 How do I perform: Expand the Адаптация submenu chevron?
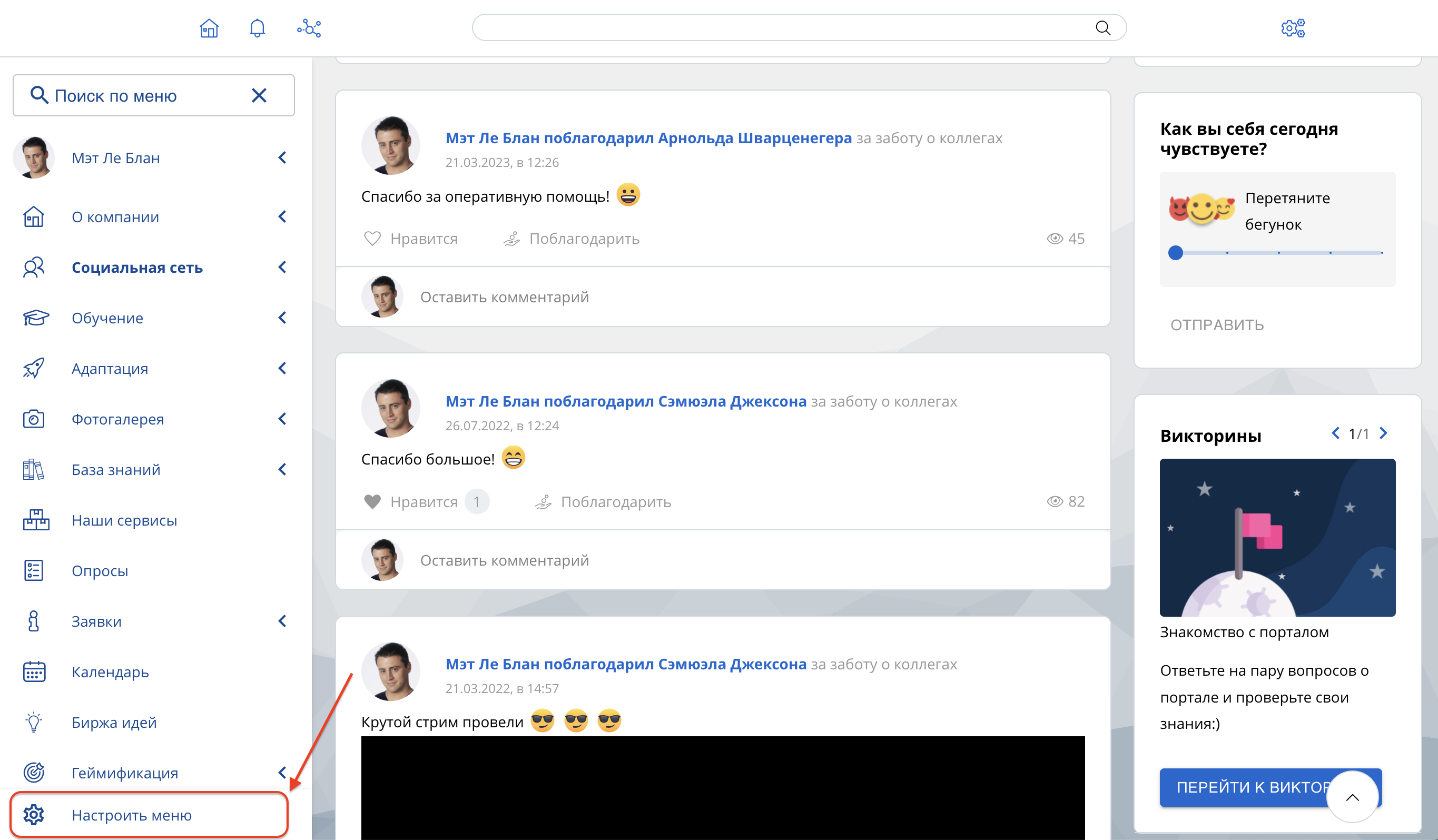tap(282, 368)
